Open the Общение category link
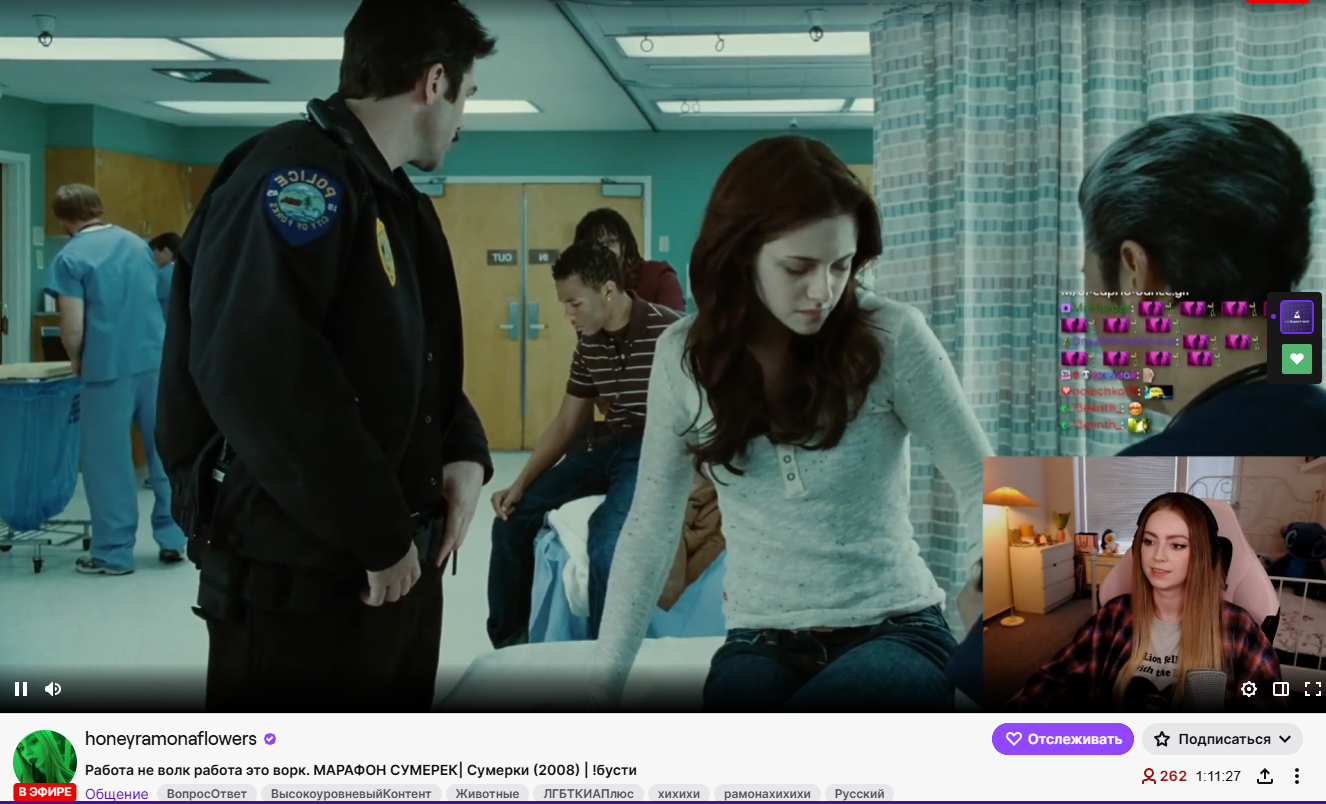This screenshot has height=804, width=1326. [x=117, y=794]
